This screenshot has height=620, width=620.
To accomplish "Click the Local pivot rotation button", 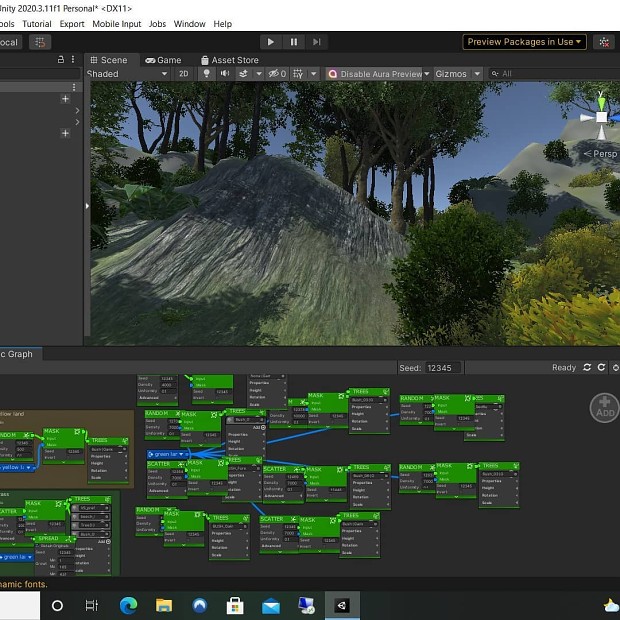I will [x=9, y=42].
